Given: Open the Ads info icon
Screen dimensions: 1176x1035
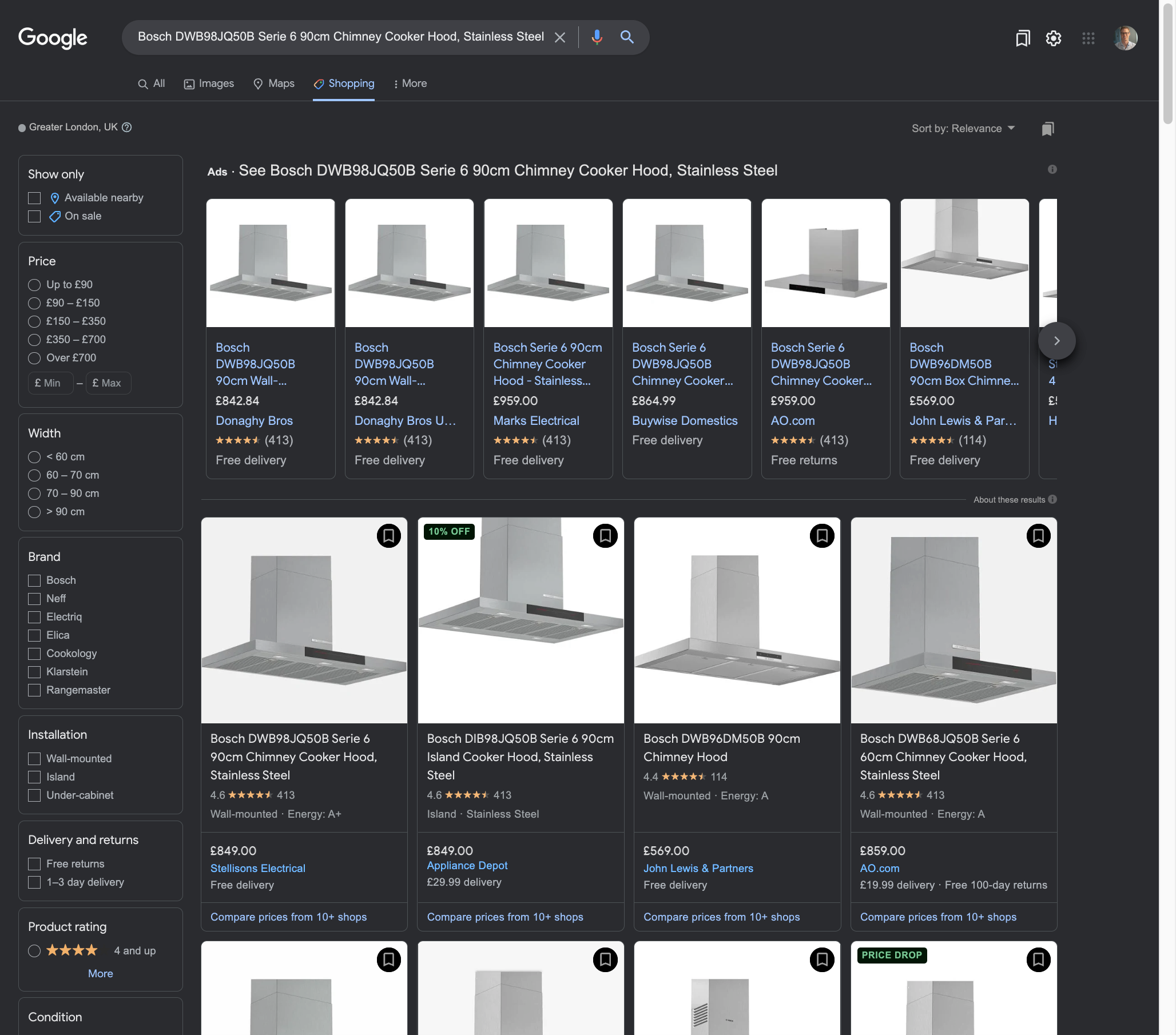Looking at the screenshot, I should 1052,169.
